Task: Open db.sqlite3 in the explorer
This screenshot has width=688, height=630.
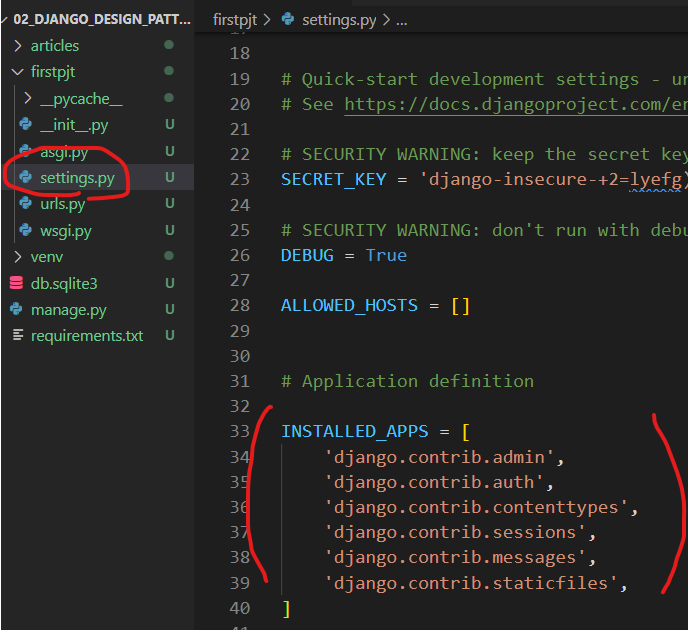Action: coord(64,283)
